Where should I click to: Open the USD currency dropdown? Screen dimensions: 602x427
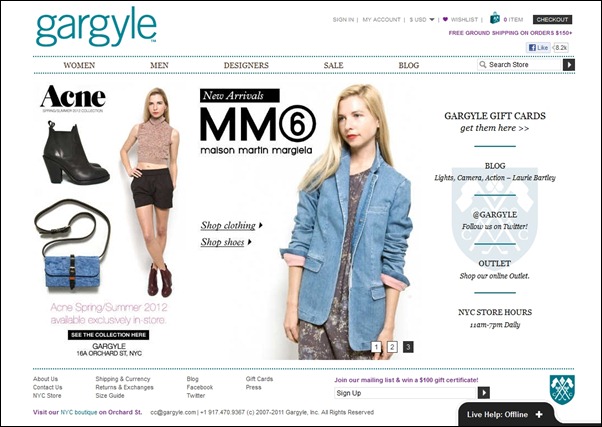pyautogui.click(x=422, y=20)
